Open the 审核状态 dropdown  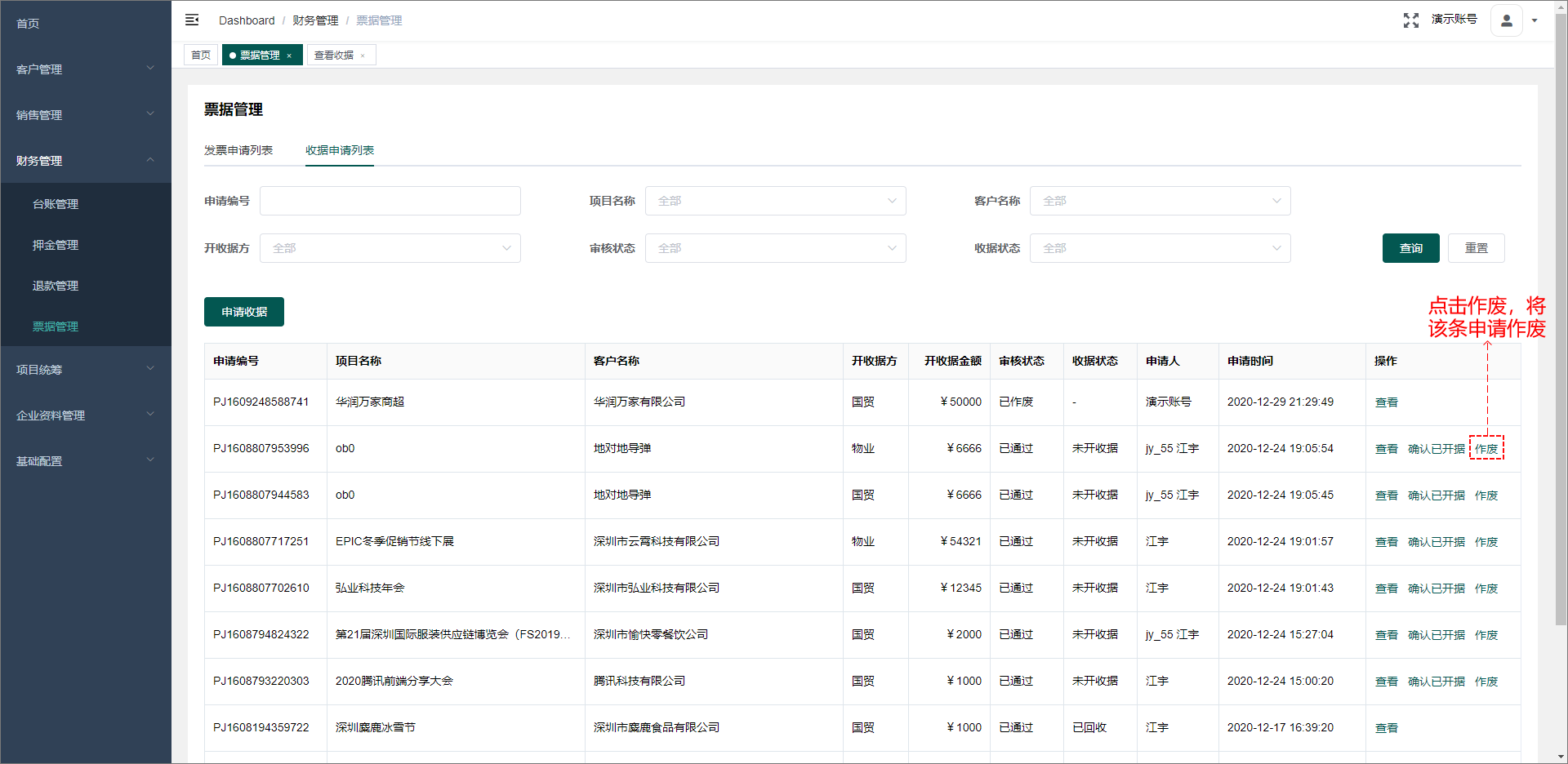click(776, 248)
